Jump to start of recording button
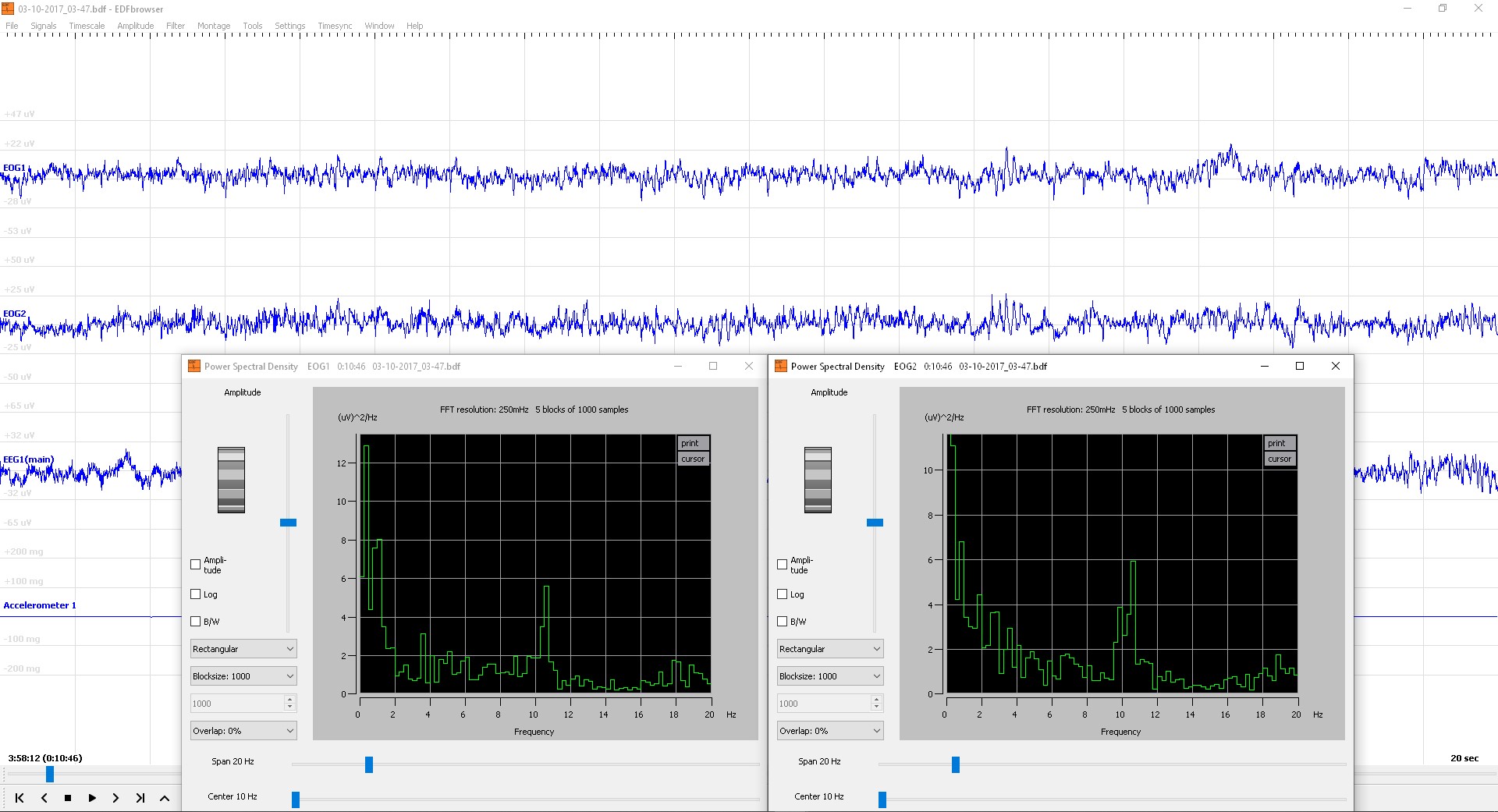This screenshot has height=812, width=1498. (x=20, y=798)
